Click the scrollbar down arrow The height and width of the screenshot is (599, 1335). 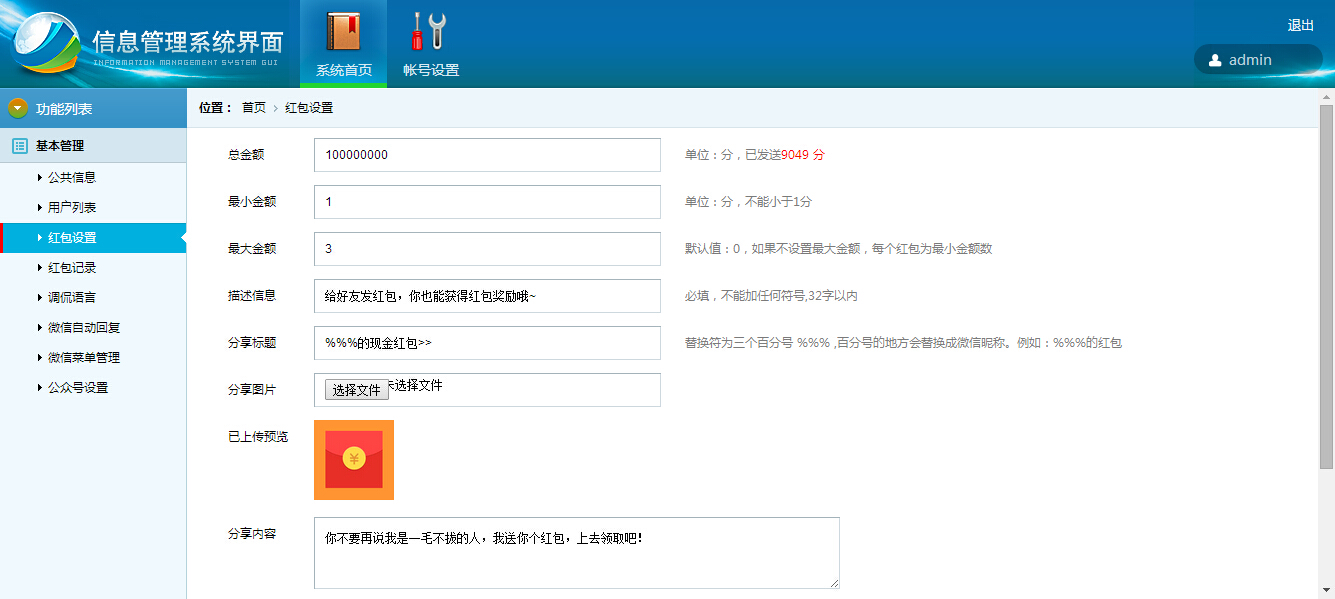point(1327,590)
